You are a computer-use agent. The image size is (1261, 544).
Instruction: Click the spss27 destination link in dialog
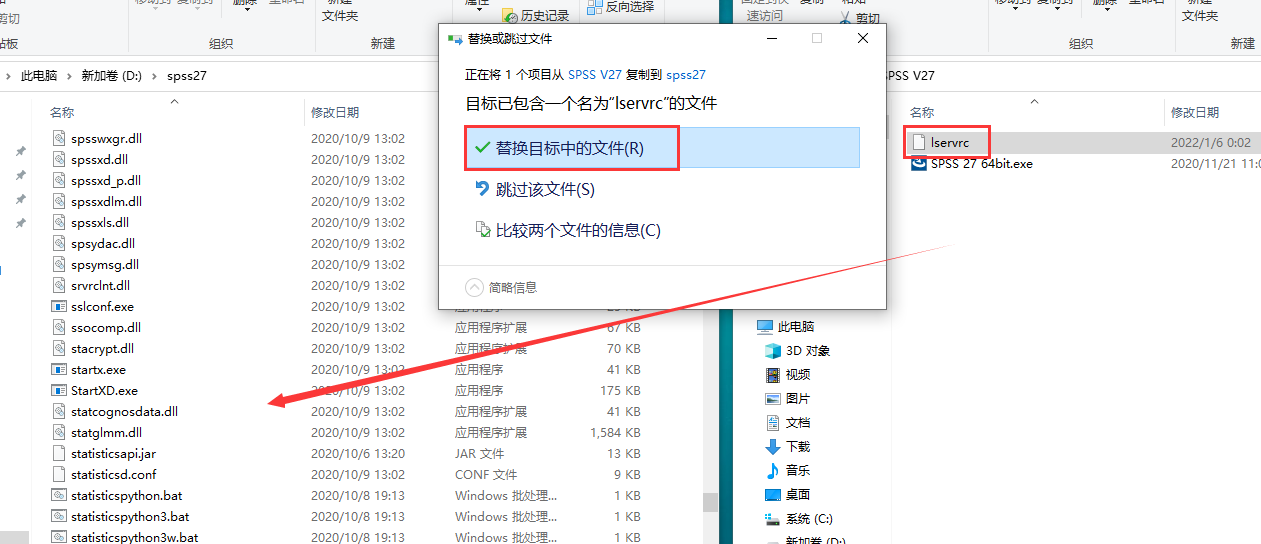(686, 75)
